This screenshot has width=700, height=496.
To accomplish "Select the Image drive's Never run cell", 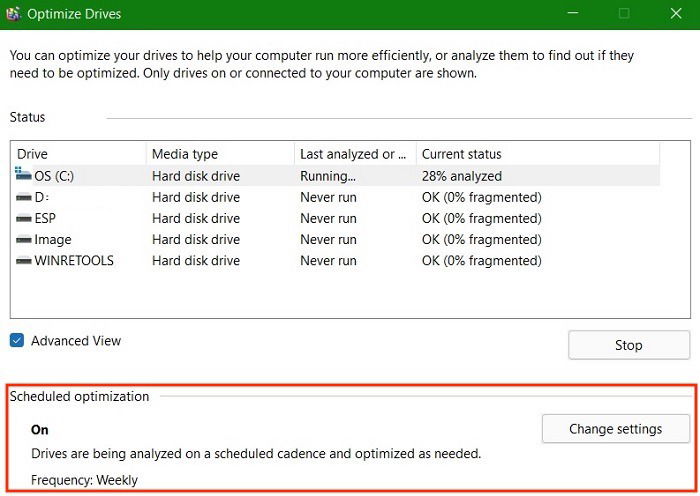I will (328, 240).
